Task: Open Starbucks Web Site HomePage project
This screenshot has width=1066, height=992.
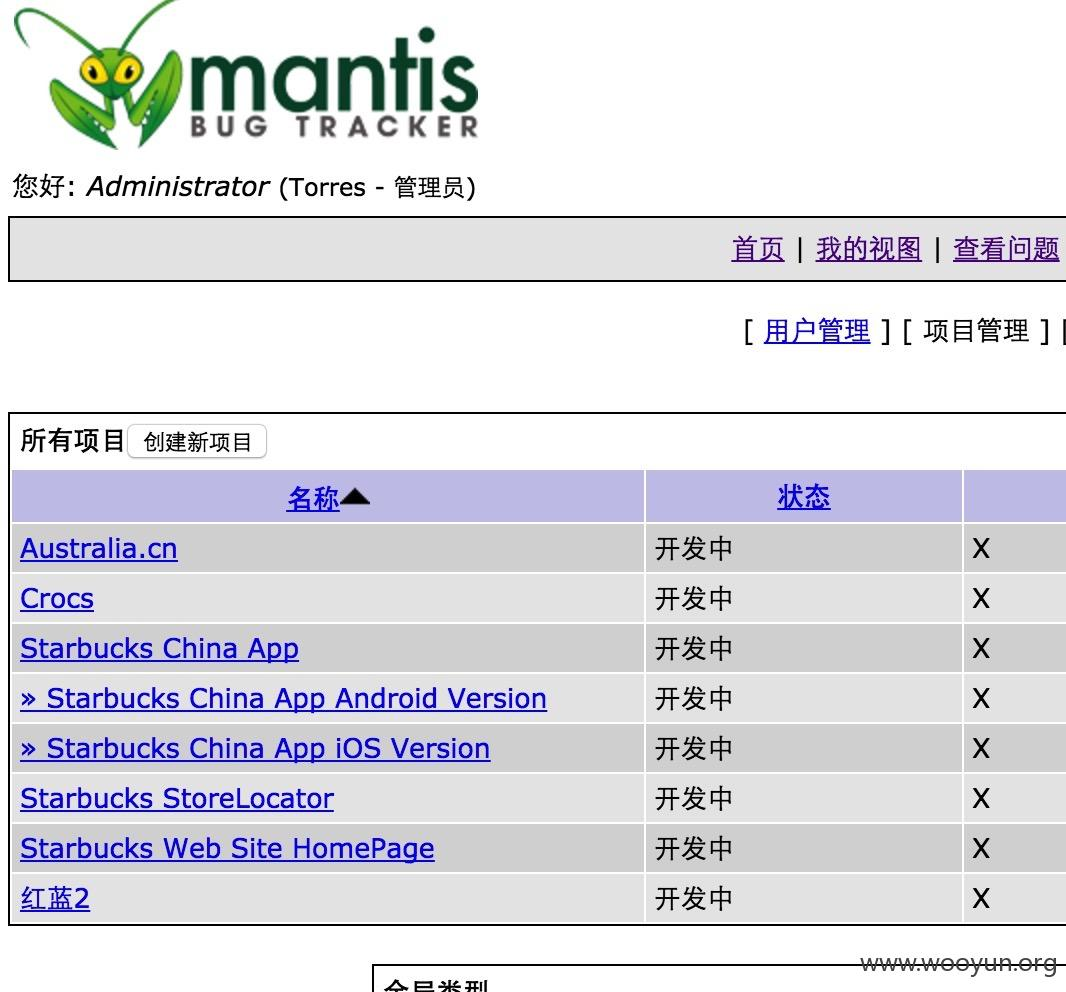Action: click(x=227, y=849)
